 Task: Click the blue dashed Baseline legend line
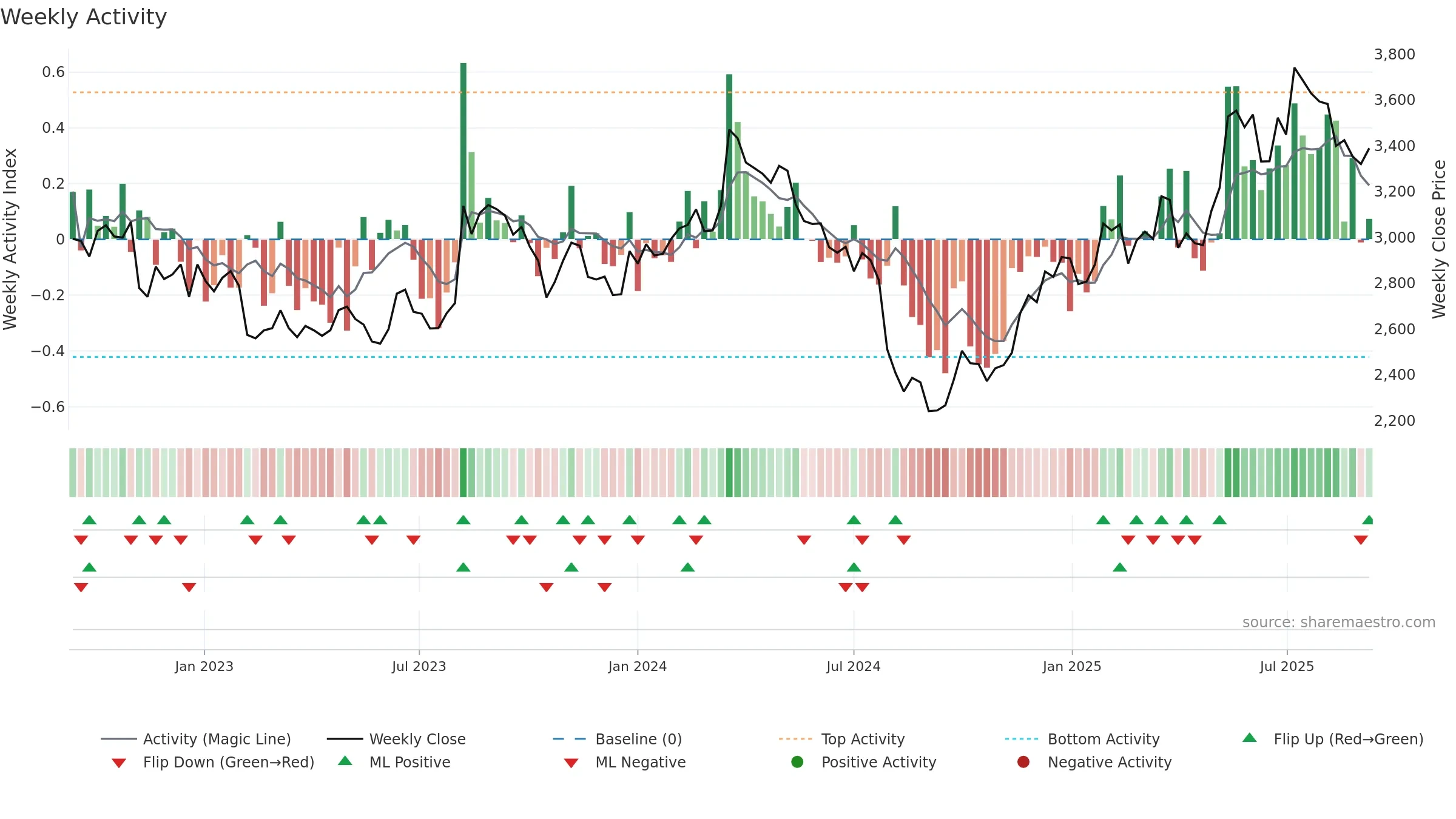pos(570,739)
